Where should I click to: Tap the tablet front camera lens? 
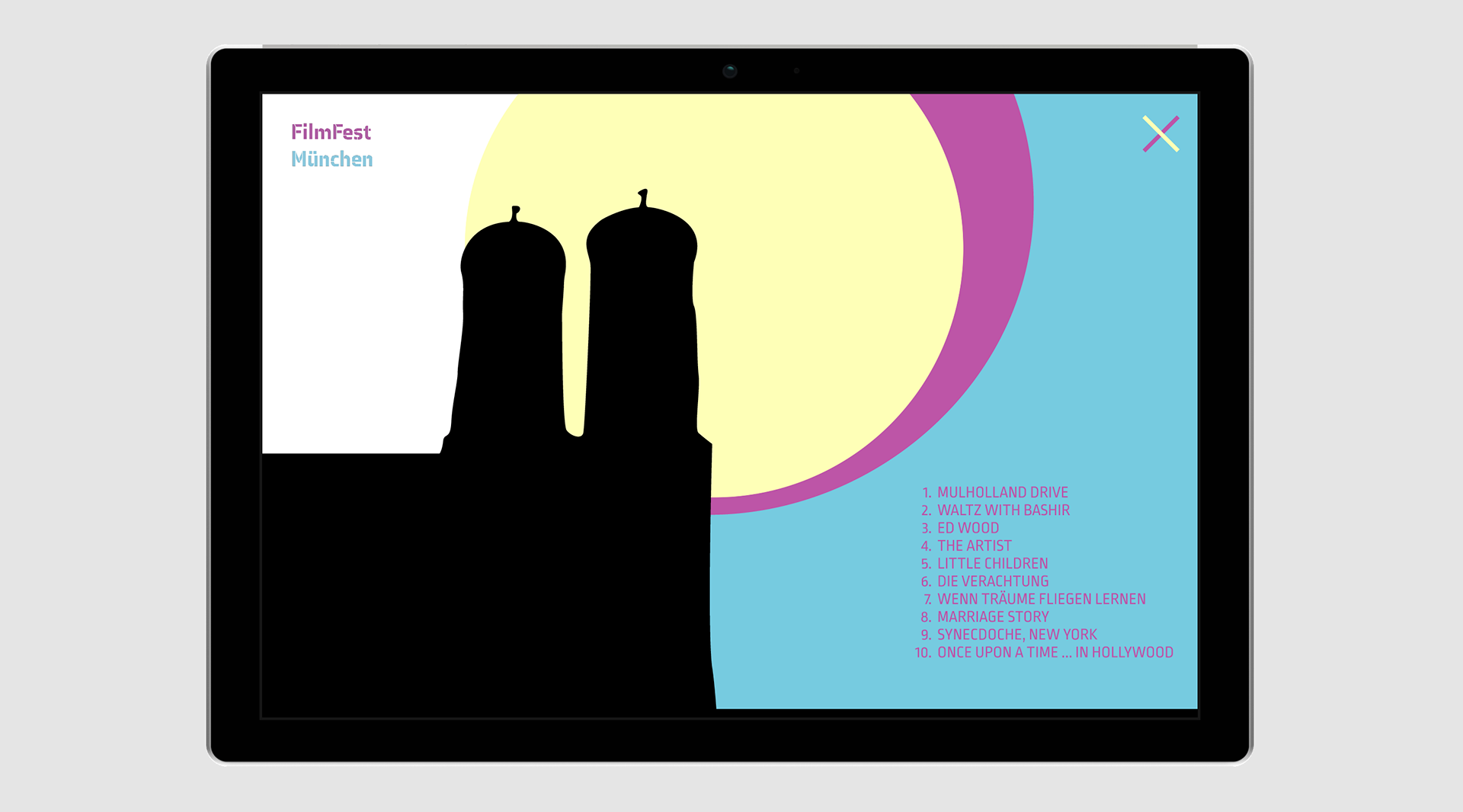click(729, 72)
